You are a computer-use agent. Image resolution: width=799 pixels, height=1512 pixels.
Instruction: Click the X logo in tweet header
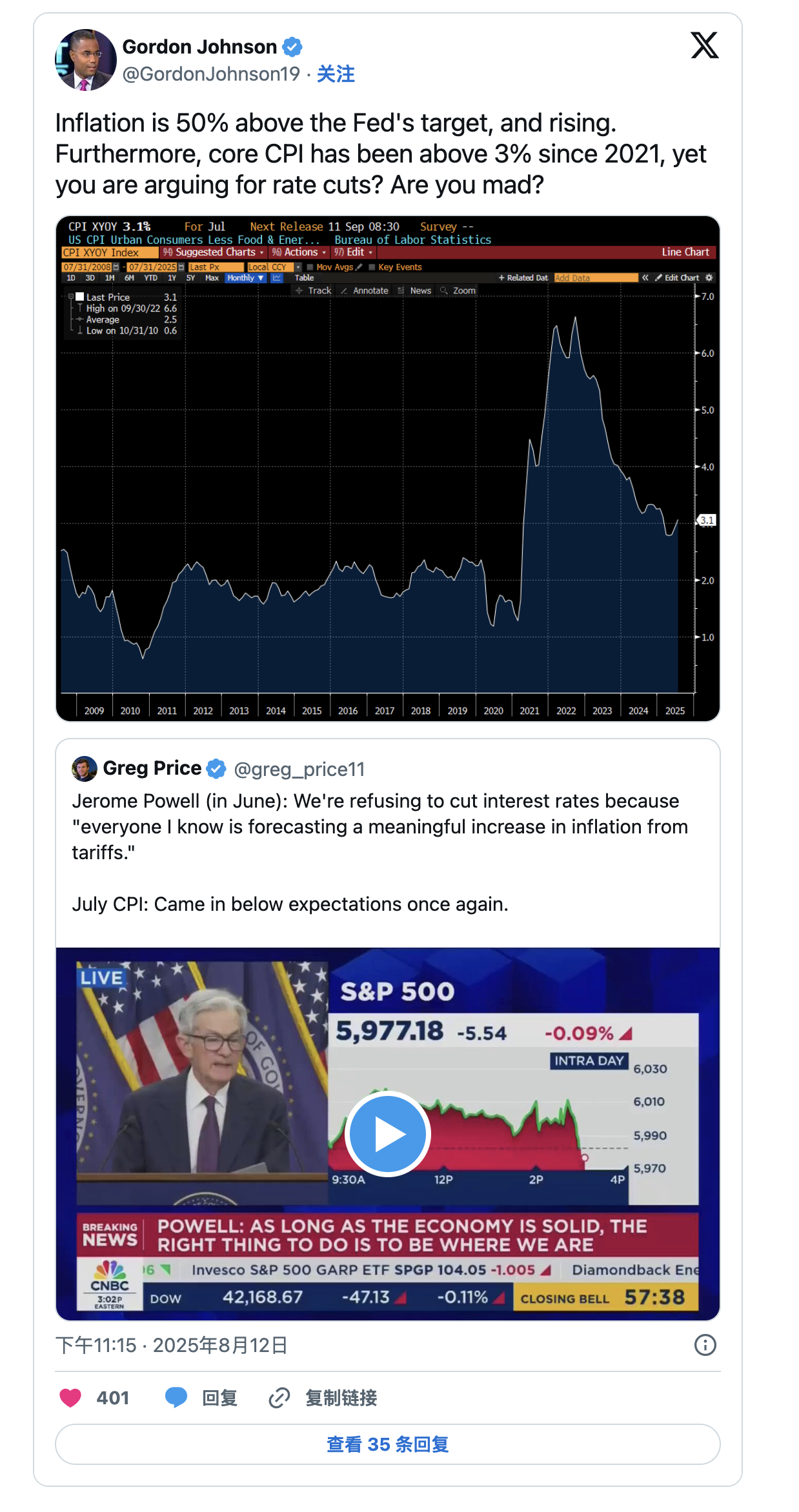704,45
